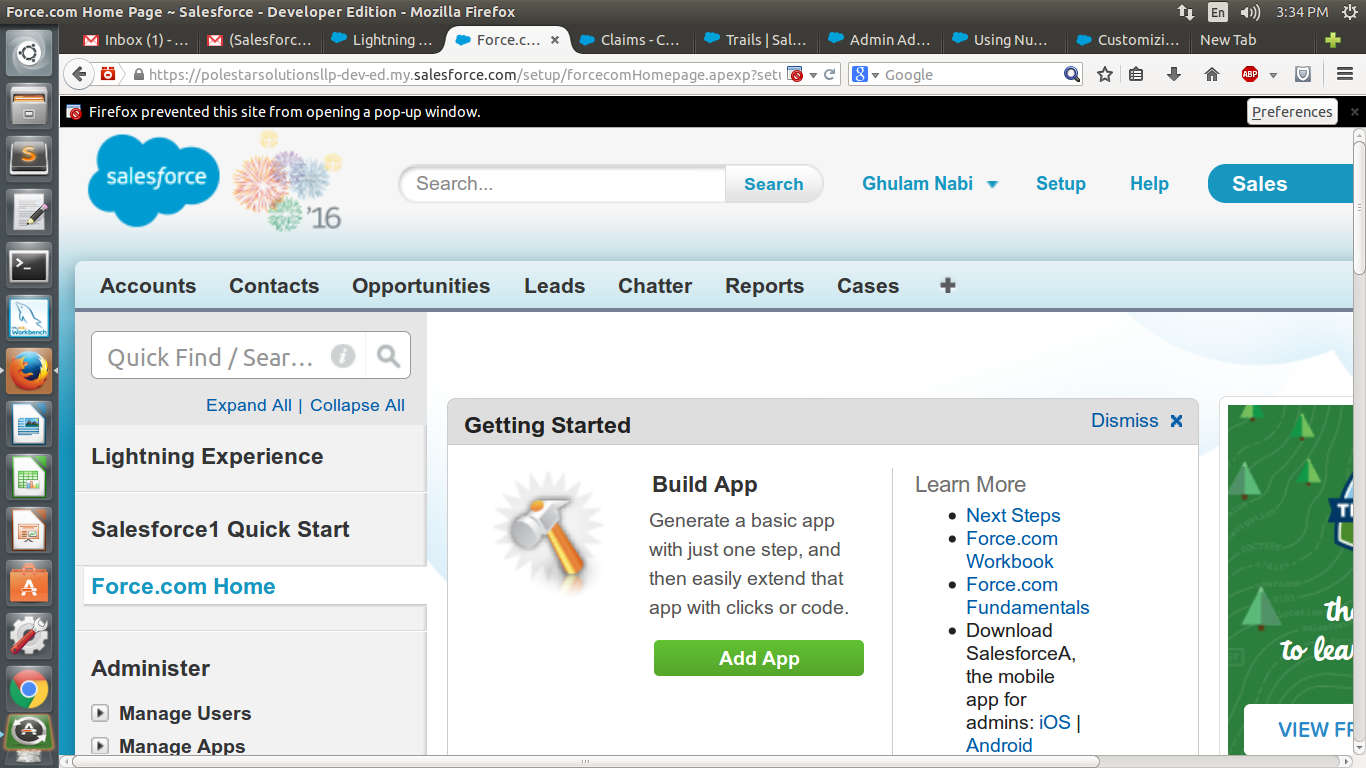Open Ubuntu Software Center in launcher
The width and height of the screenshot is (1366, 768).
click(x=29, y=583)
